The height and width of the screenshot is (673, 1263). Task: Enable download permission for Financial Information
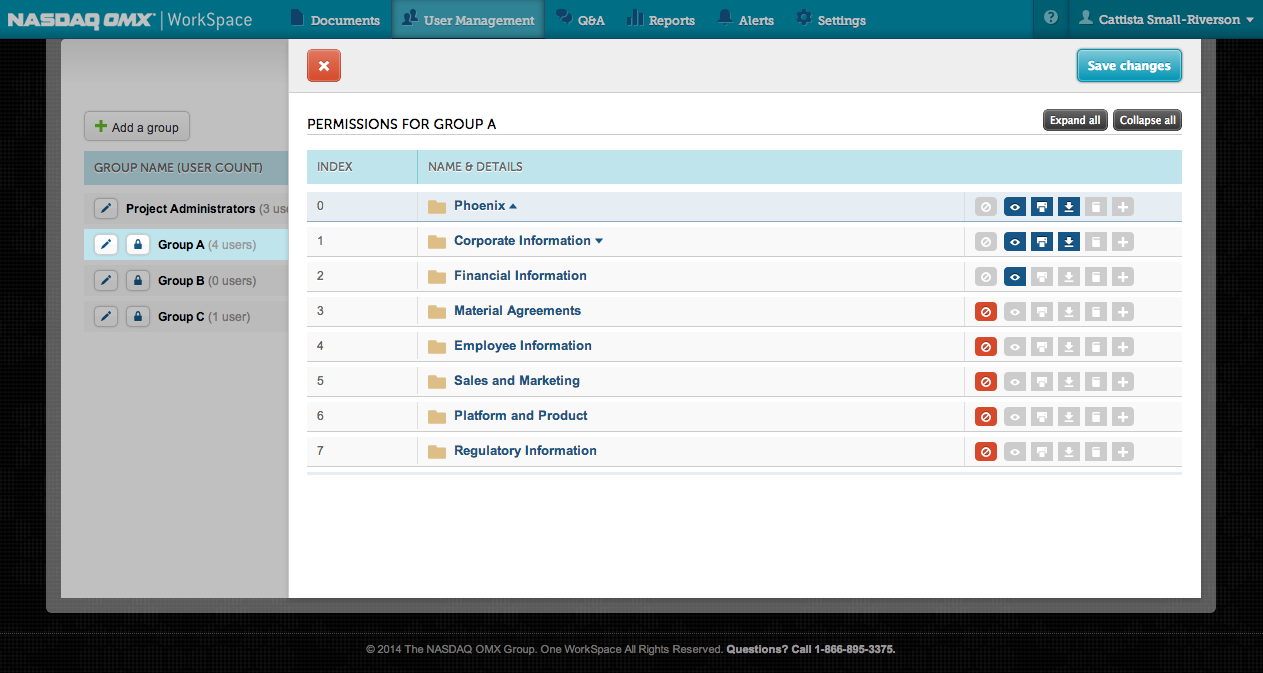[x=1069, y=277]
